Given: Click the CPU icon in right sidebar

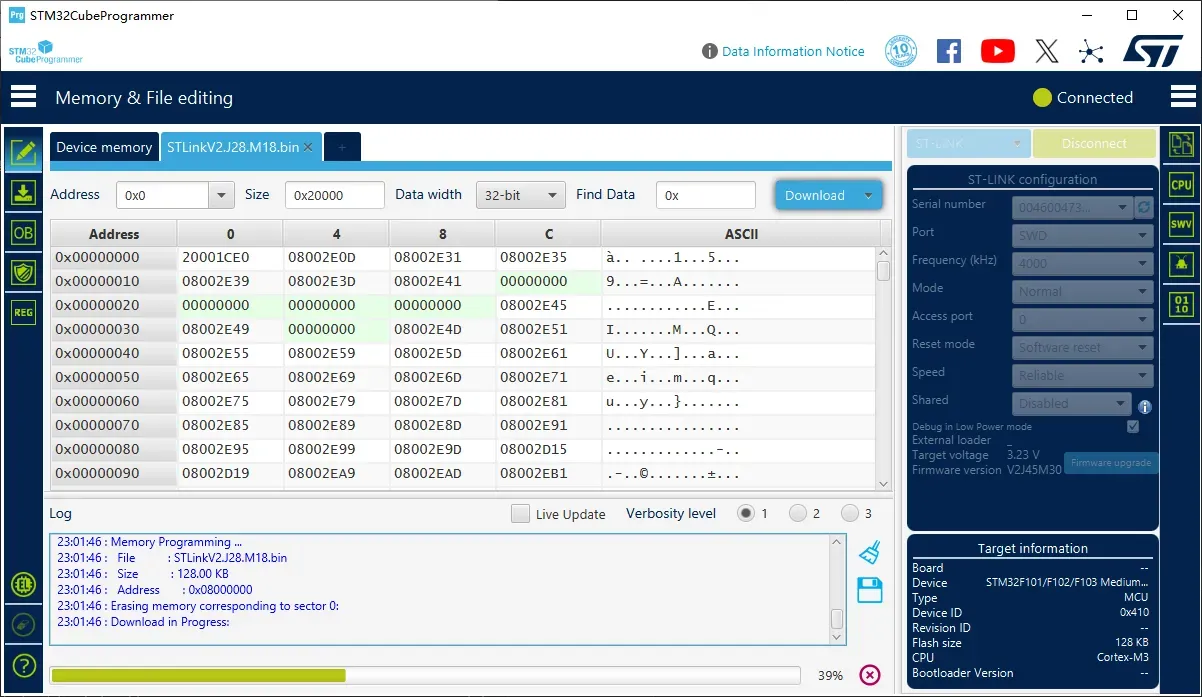Looking at the screenshot, I should tap(1181, 184).
